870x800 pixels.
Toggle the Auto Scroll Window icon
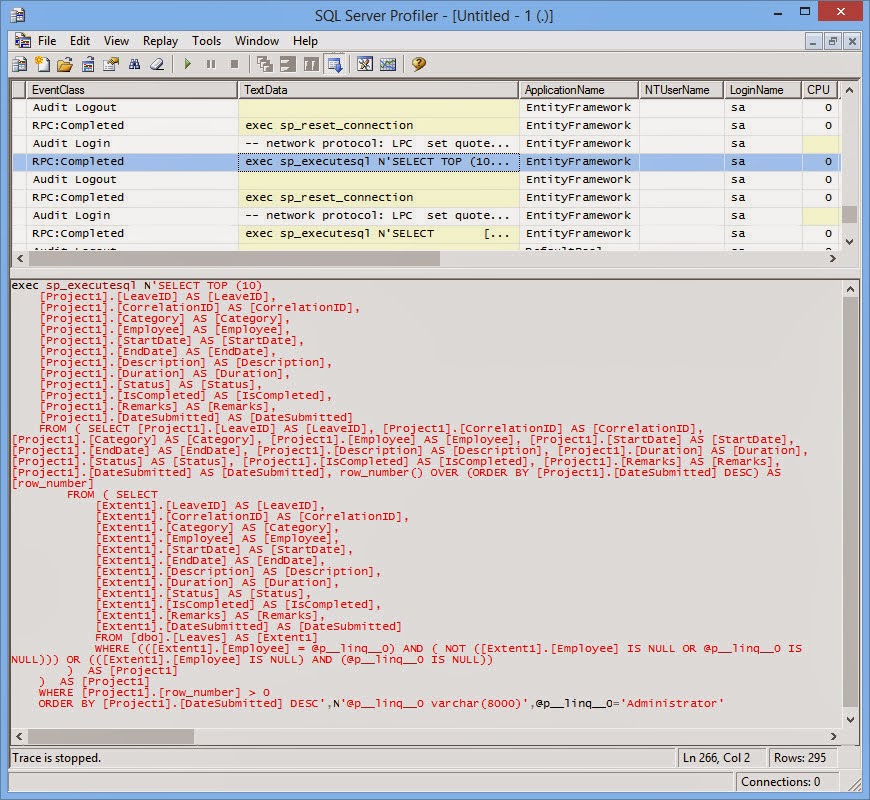coord(335,64)
